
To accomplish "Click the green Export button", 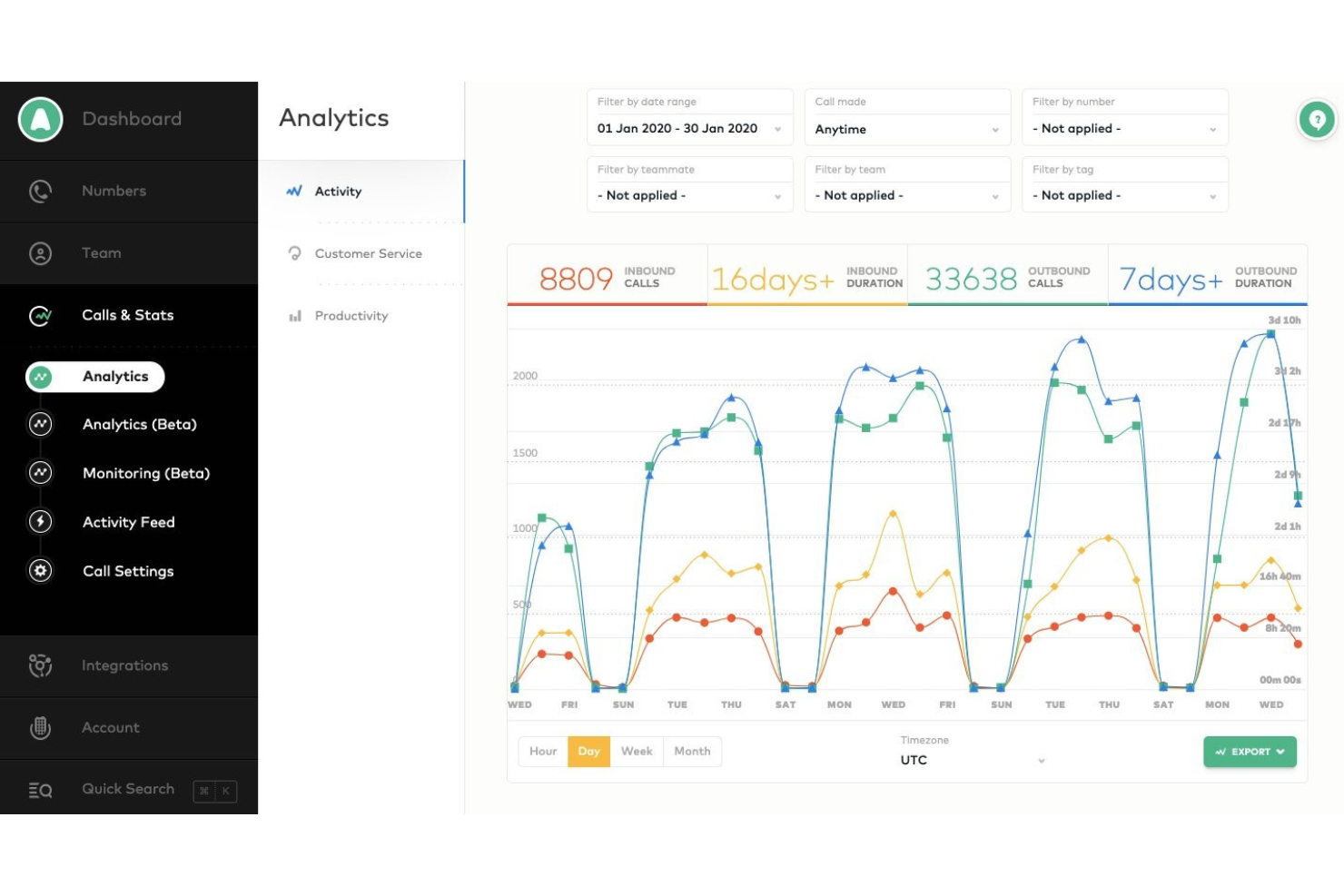I will (1250, 751).
